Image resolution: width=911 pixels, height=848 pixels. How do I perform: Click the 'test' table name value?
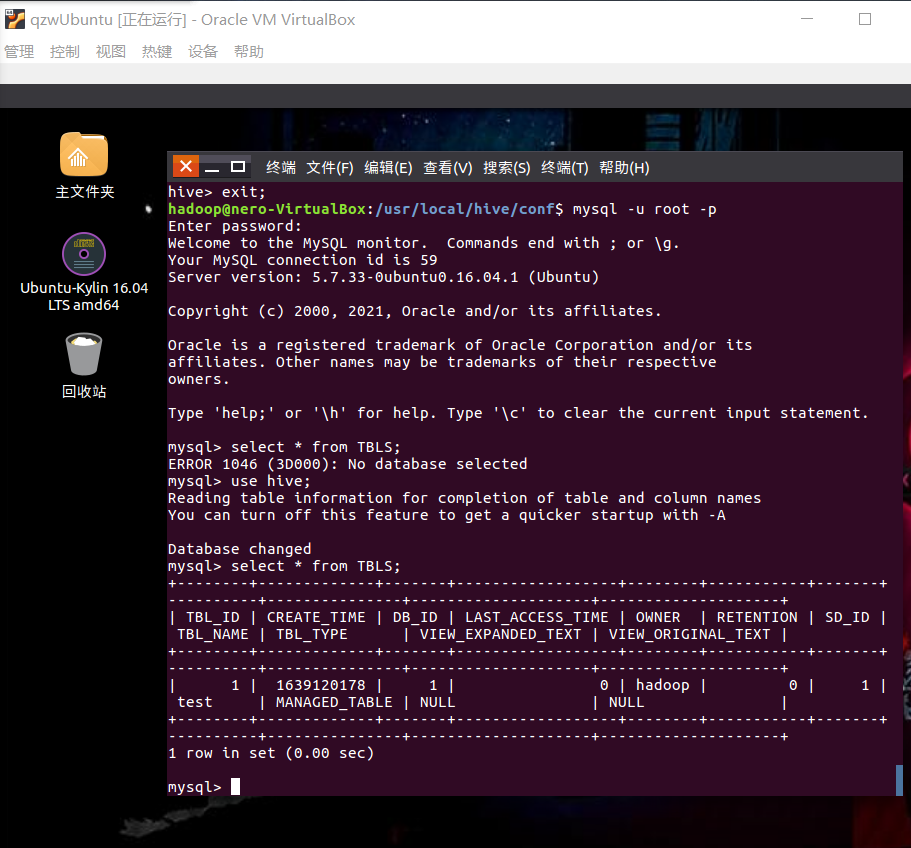195,702
